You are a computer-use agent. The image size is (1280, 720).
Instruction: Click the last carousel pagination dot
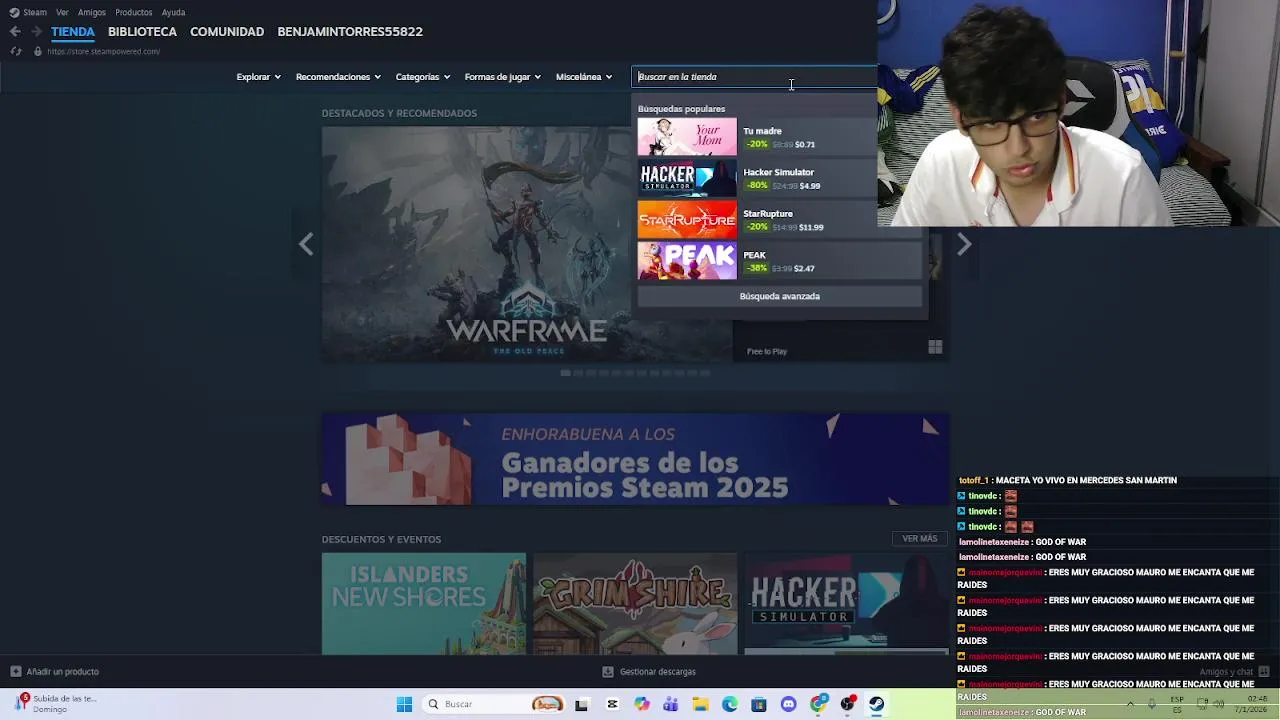point(704,373)
